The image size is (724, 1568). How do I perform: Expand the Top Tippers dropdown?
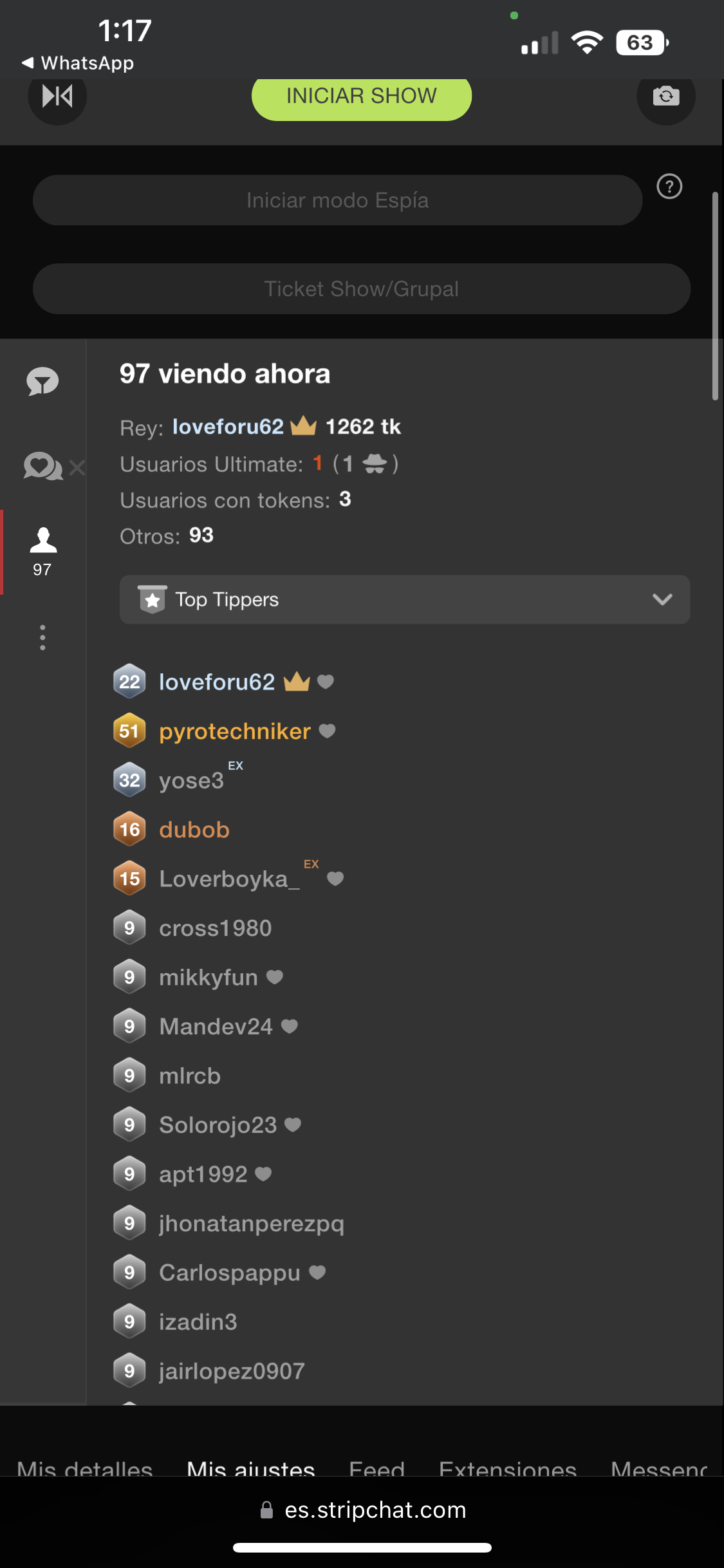404,599
